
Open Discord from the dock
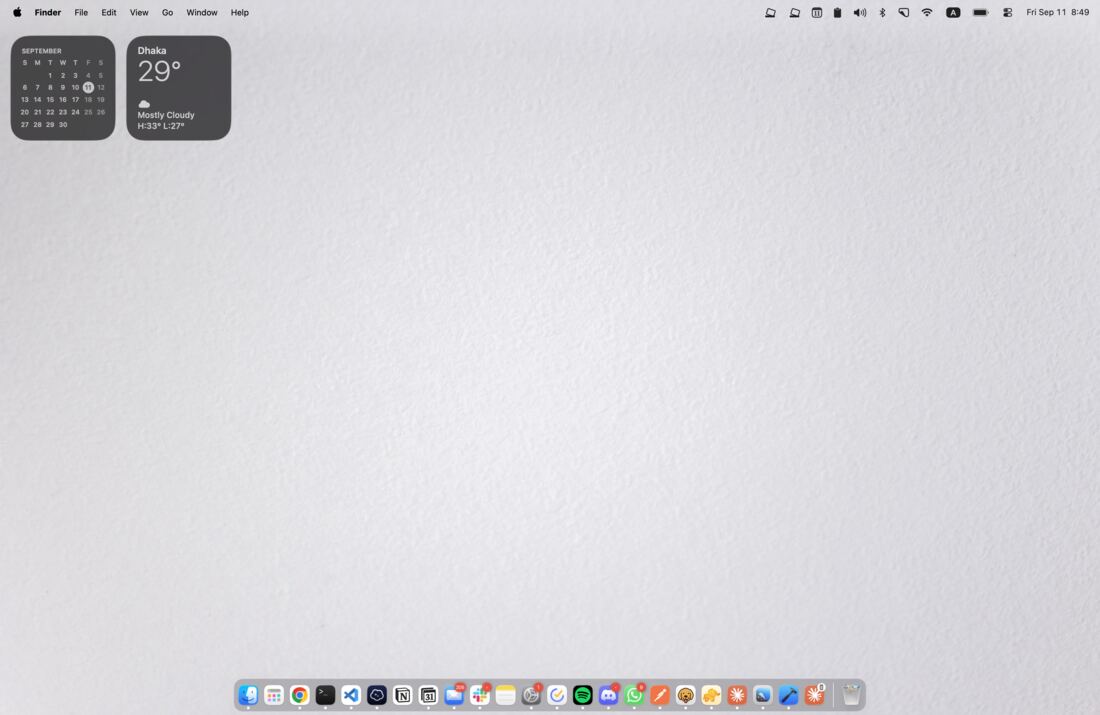[608, 695]
